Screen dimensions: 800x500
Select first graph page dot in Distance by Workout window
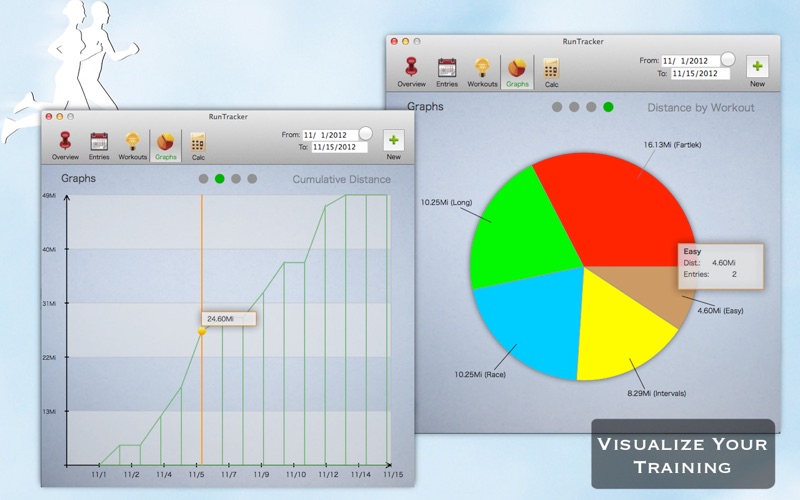tap(557, 107)
